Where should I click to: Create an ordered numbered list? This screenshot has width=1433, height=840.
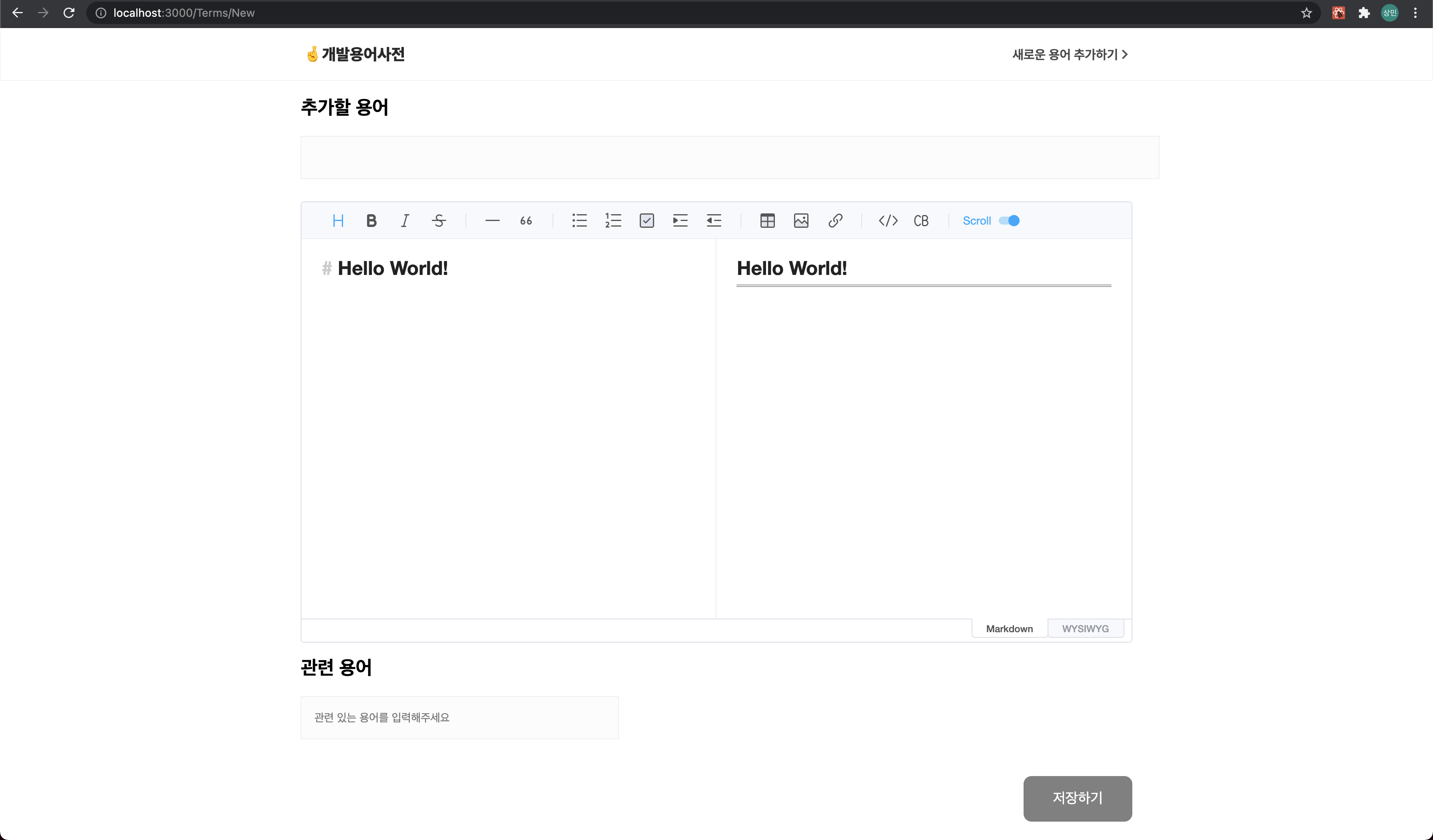pos(613,221)
